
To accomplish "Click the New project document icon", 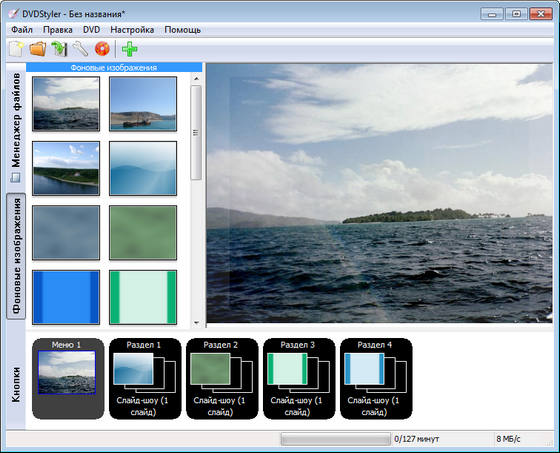I will pyautogui.click(x=16, y=49).
